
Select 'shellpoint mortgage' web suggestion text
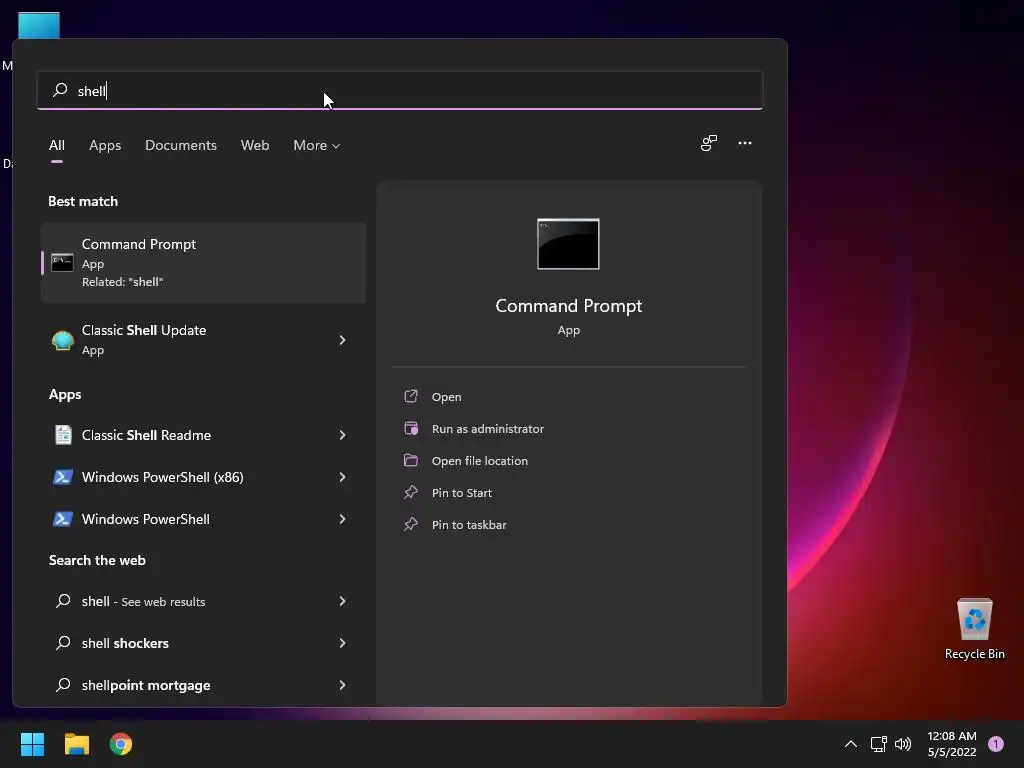146,684
